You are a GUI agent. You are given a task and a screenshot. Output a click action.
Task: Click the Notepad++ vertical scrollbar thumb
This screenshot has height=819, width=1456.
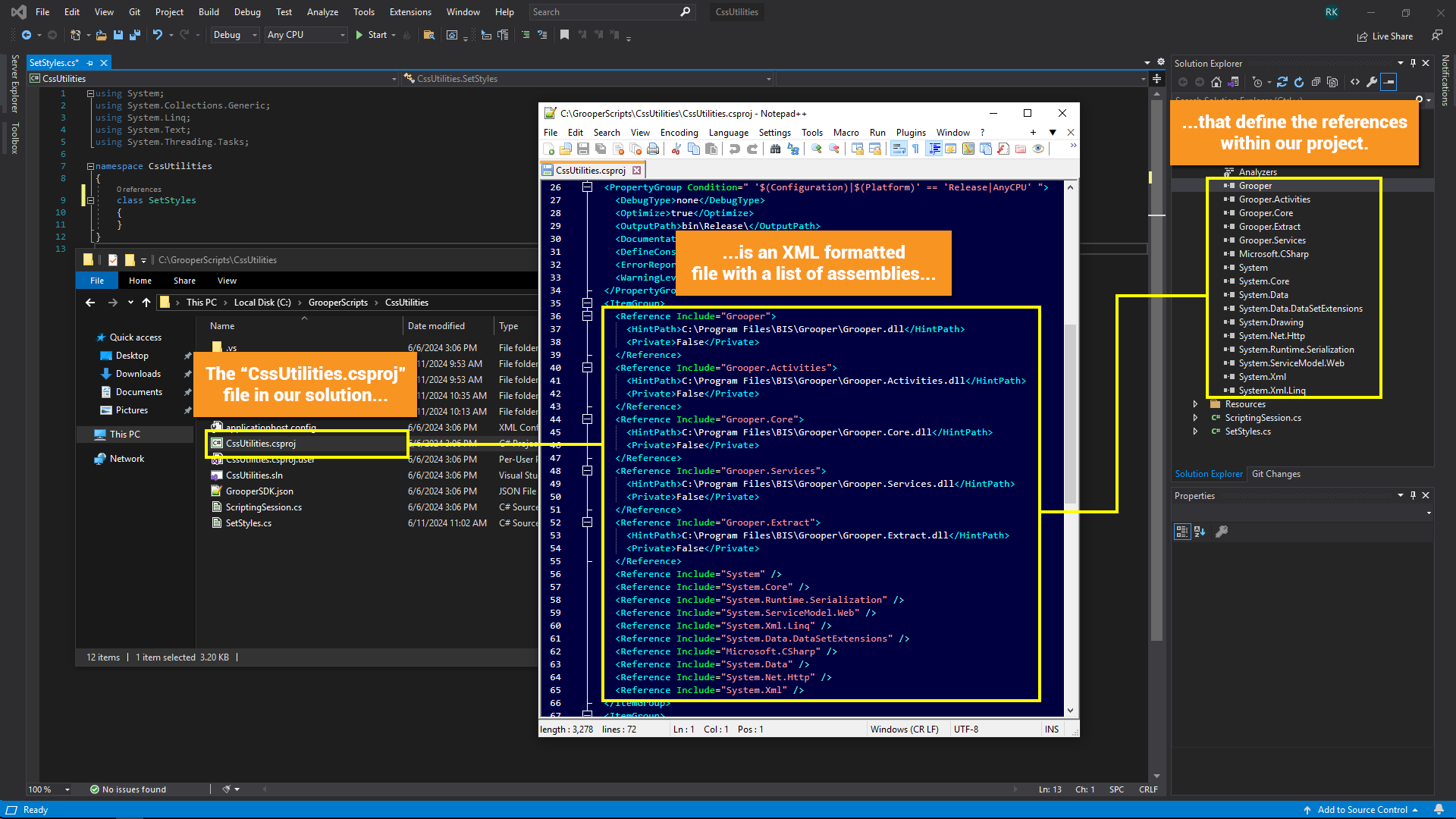[x=1070, y=413]
